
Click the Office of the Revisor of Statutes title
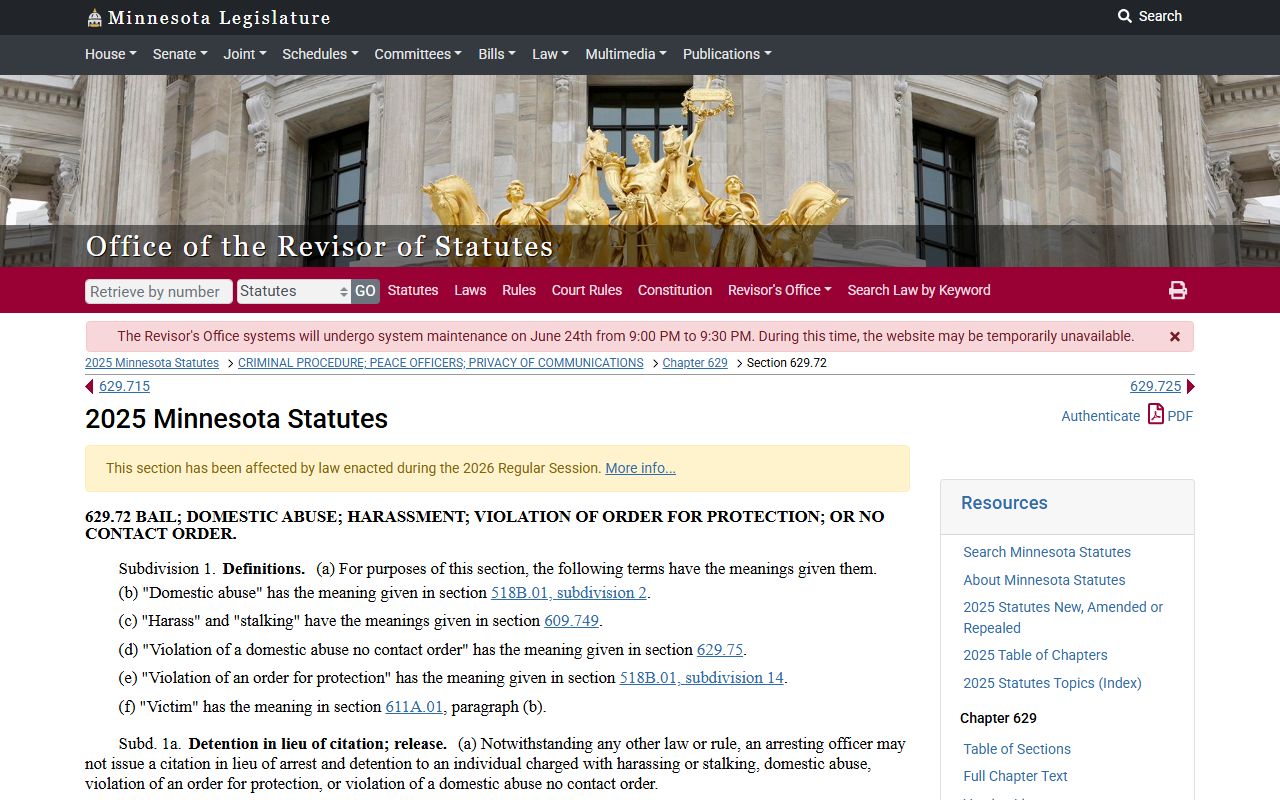click(319, 246)
